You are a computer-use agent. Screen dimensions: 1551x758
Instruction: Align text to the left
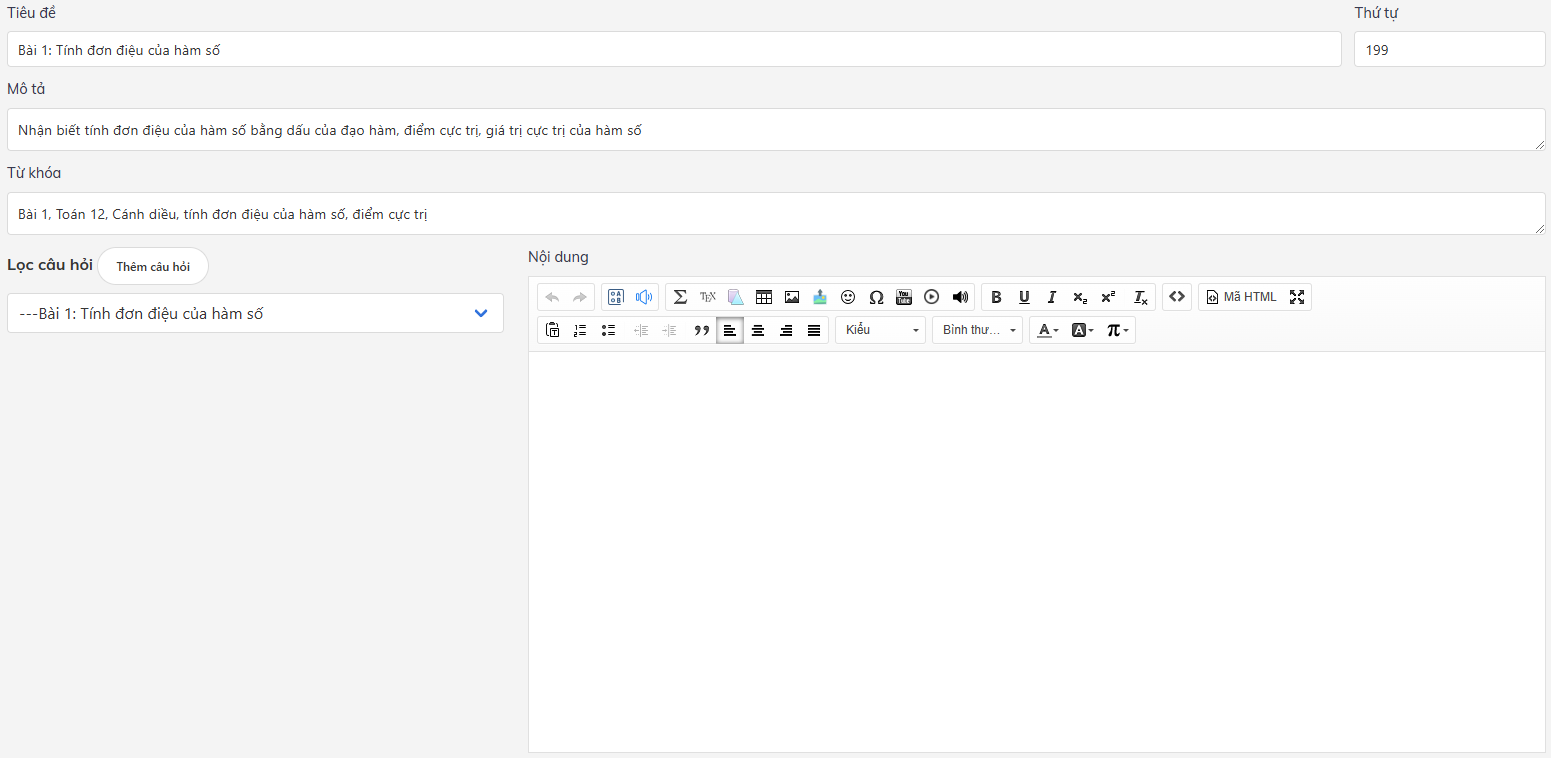click(730, 330)
